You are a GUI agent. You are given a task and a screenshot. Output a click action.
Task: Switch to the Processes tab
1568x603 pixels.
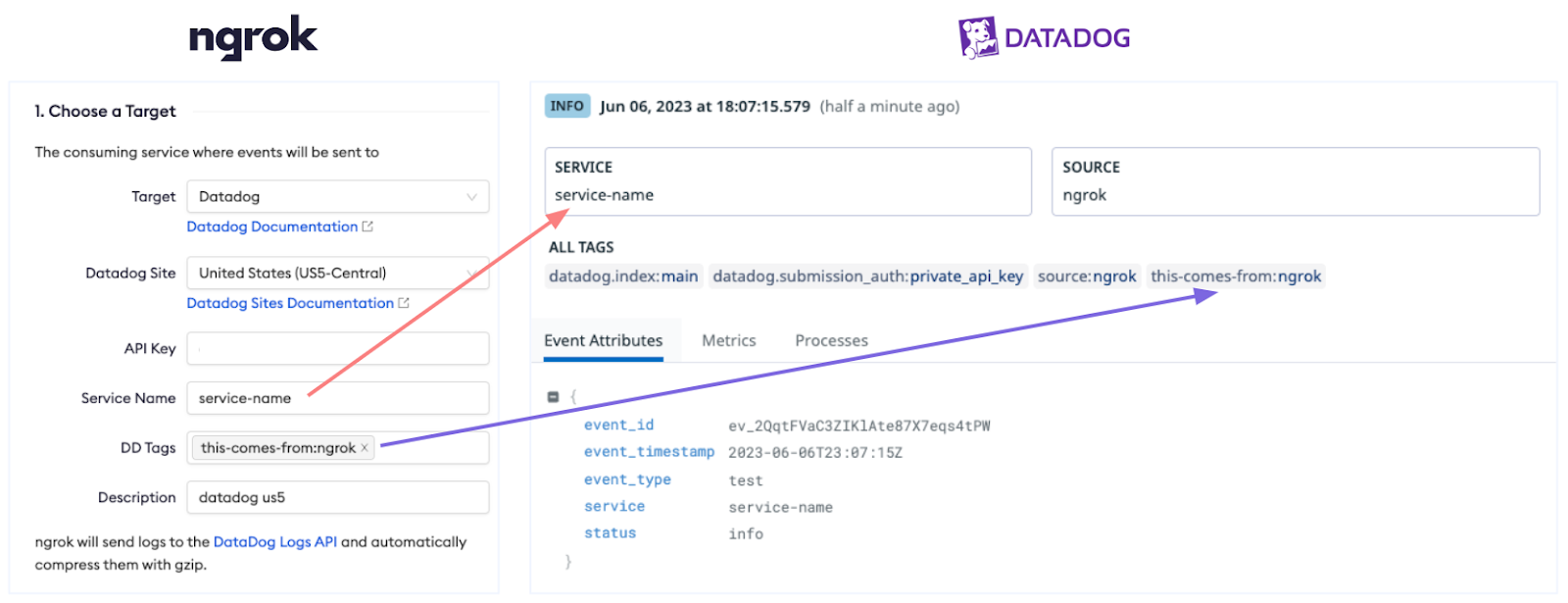click(831, 340)
